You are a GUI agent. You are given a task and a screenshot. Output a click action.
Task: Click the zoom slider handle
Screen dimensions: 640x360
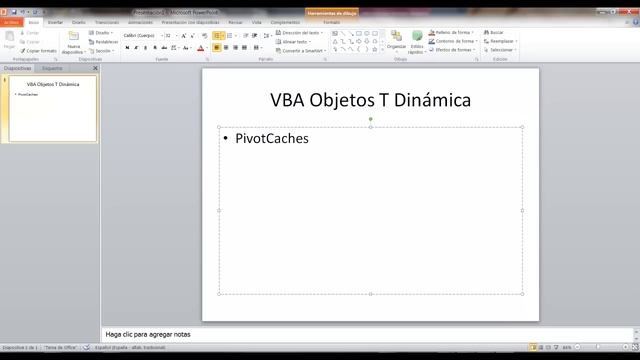(598, 347)
